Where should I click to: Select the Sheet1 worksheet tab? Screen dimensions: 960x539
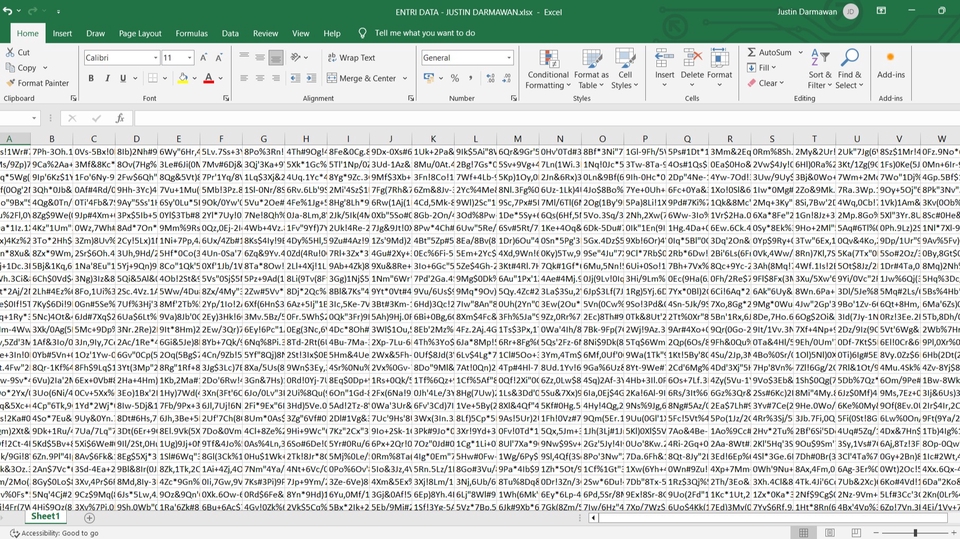click(45, 517)
